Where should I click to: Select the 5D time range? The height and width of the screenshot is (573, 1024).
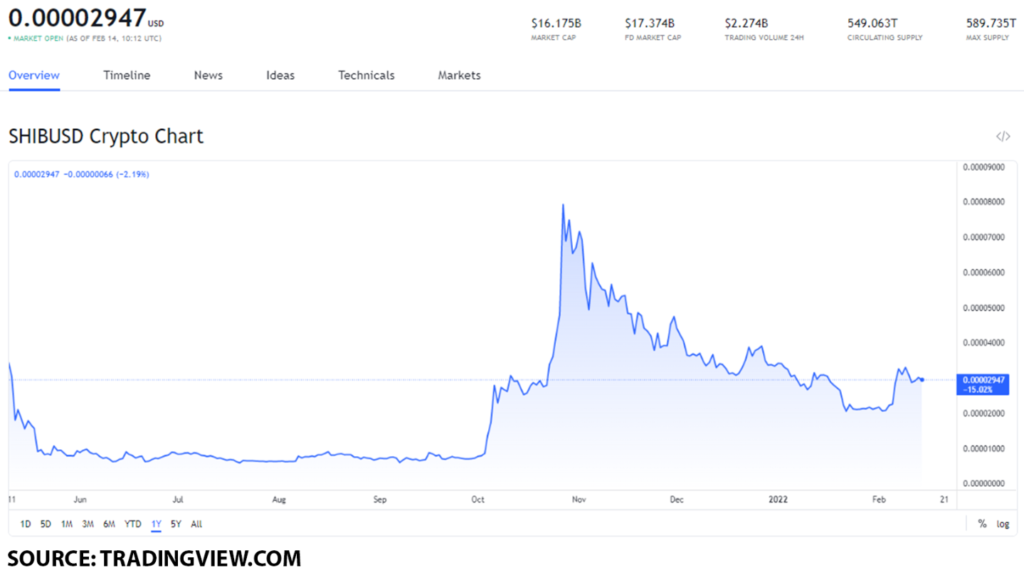46,524
